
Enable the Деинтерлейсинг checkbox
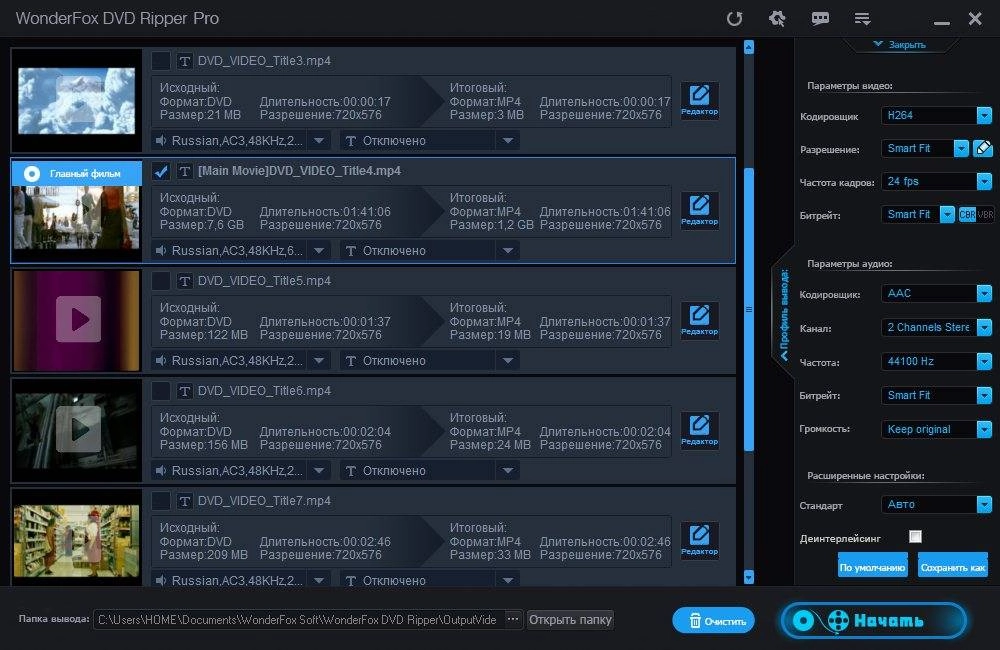(915, 536)
